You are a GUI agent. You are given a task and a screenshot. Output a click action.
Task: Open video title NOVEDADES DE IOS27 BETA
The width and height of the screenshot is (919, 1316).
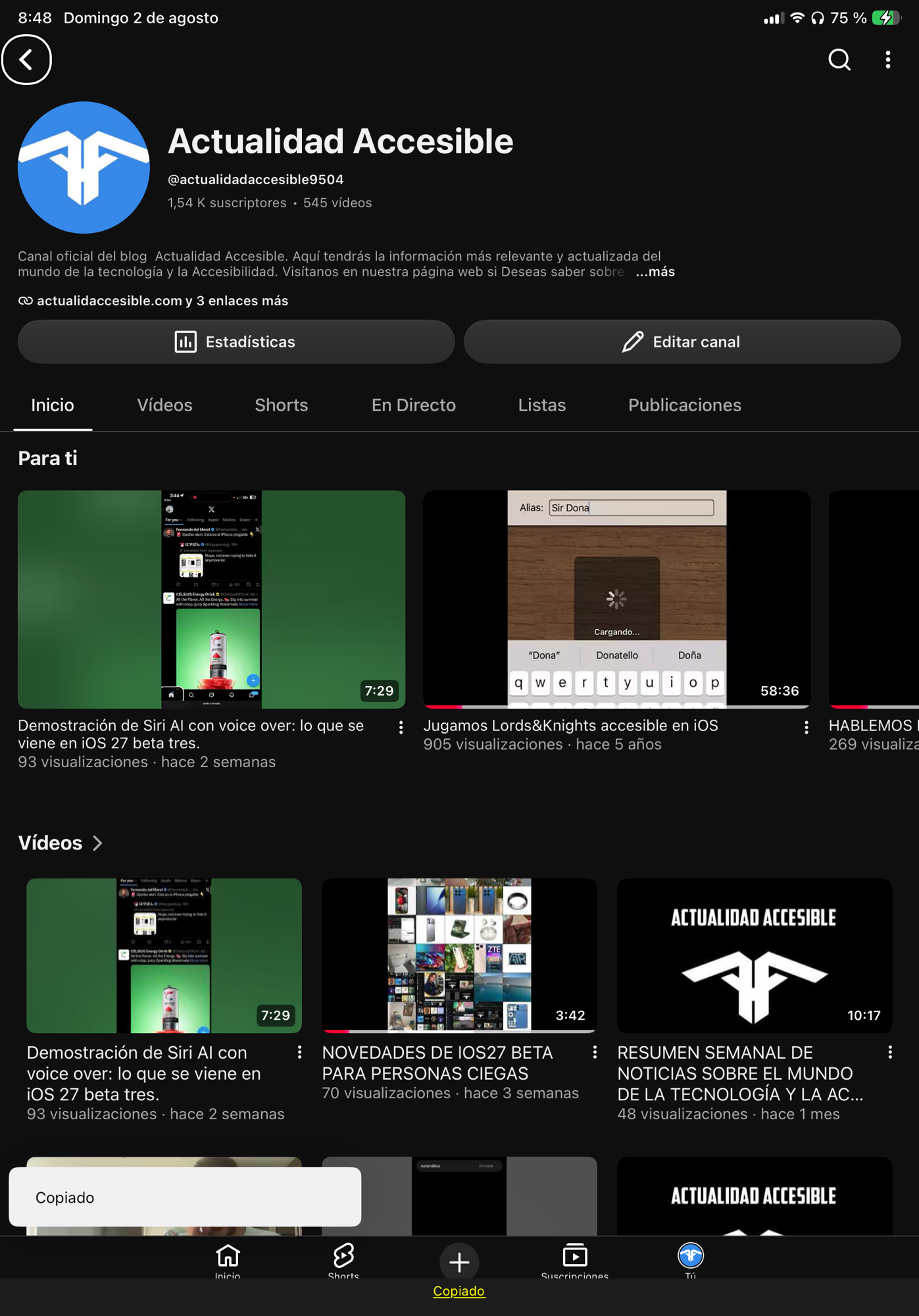point(437,1063)
